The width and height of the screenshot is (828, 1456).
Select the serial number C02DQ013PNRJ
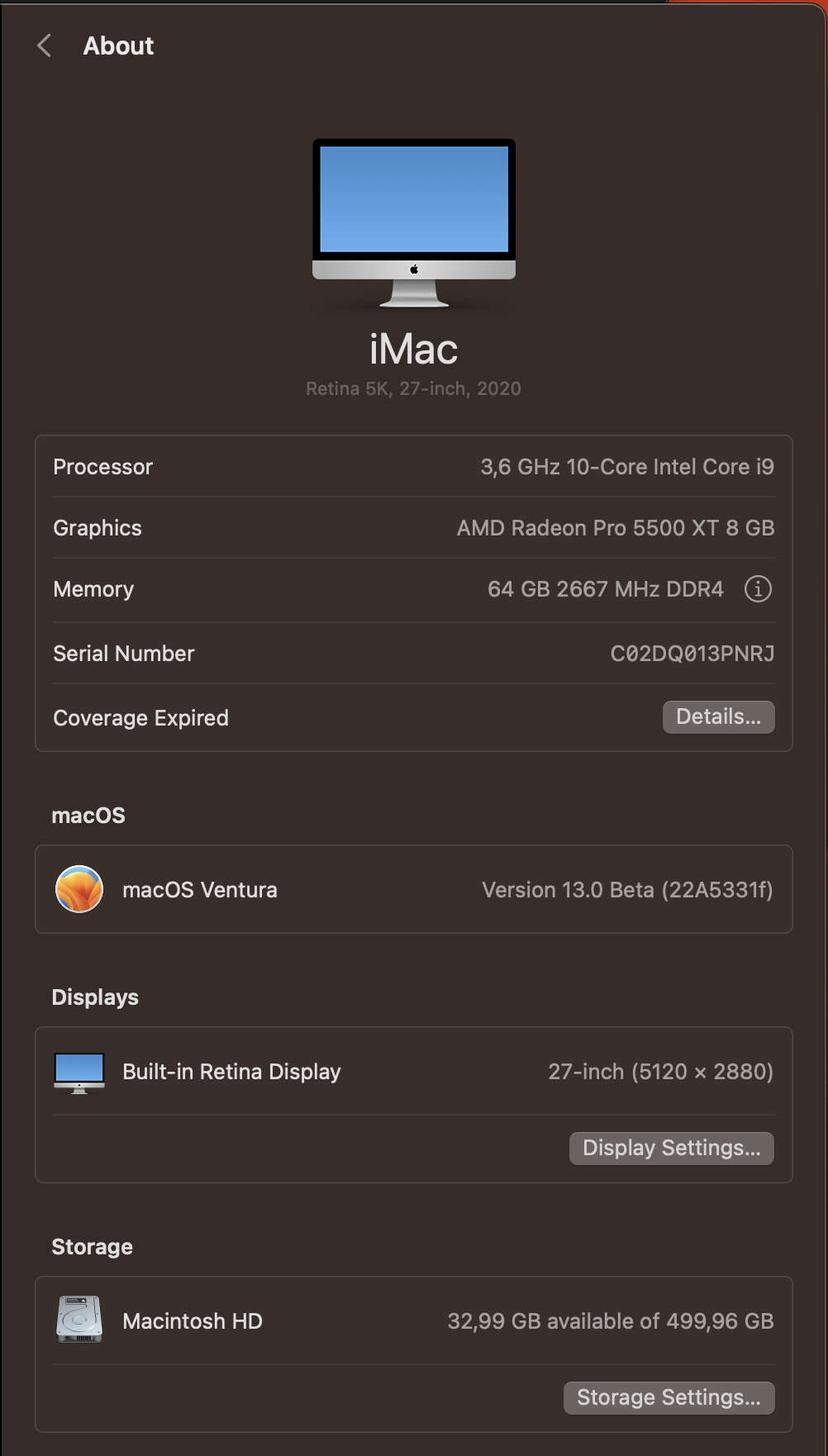692,654
